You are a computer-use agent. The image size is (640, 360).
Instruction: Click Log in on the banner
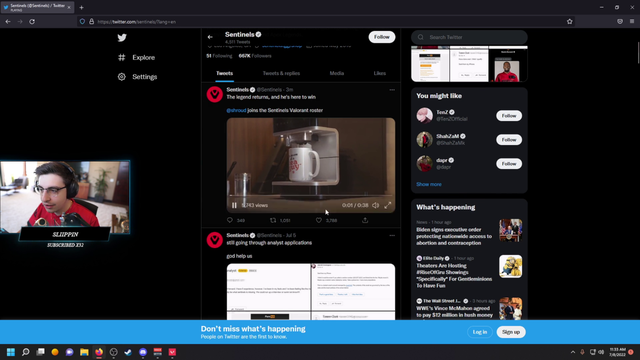(x=480, y=332)
